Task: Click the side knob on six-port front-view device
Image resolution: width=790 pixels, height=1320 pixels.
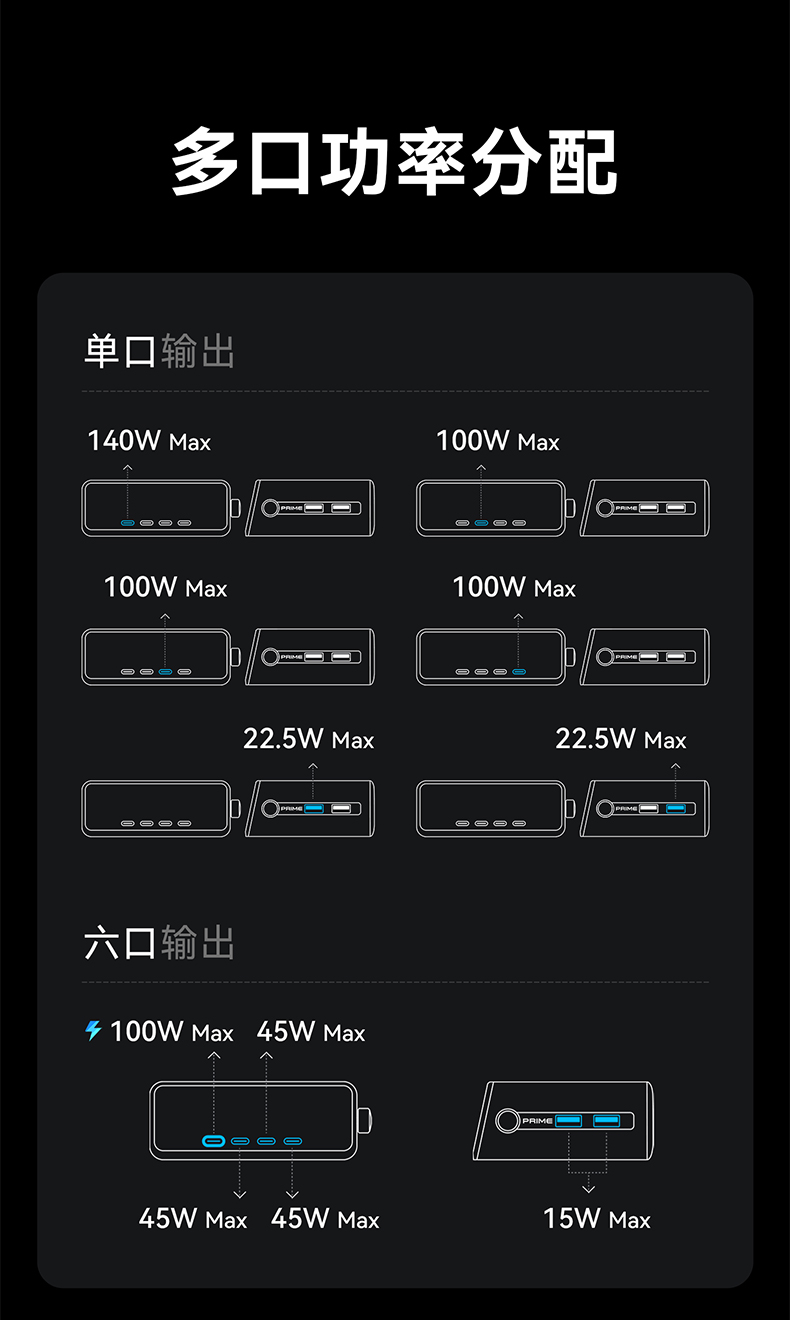Action: (365, 1119)
